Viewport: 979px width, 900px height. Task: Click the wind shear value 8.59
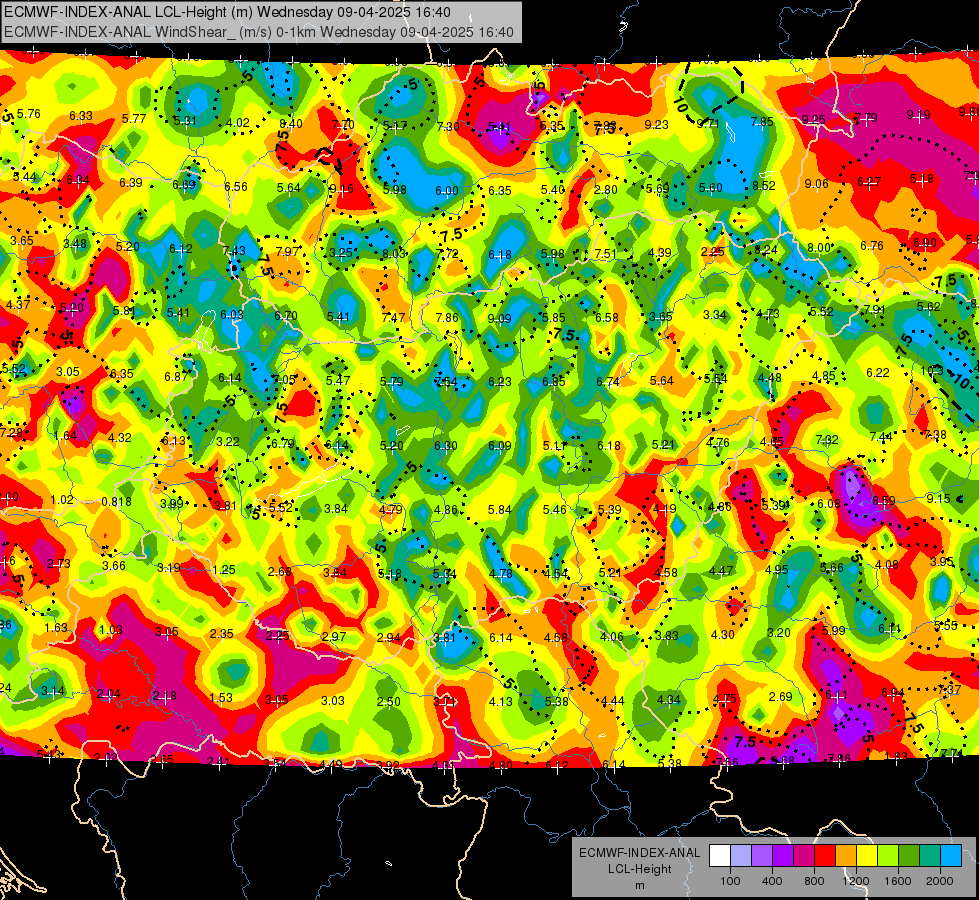pos(883,500)
